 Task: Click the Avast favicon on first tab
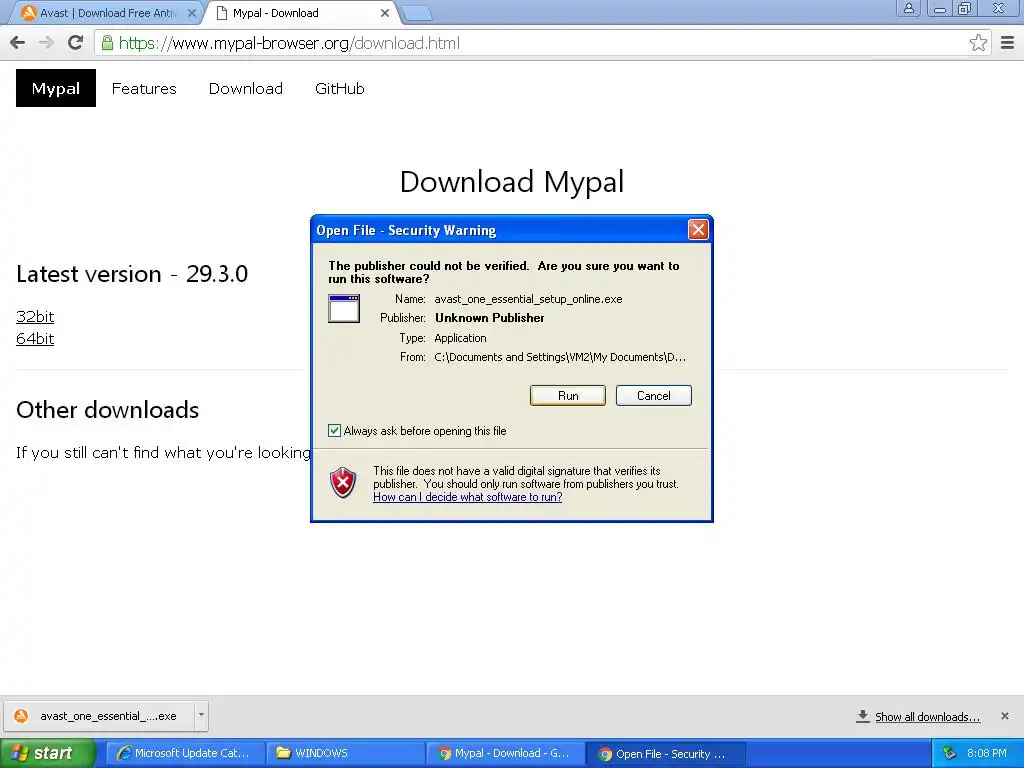click(28, 13)
